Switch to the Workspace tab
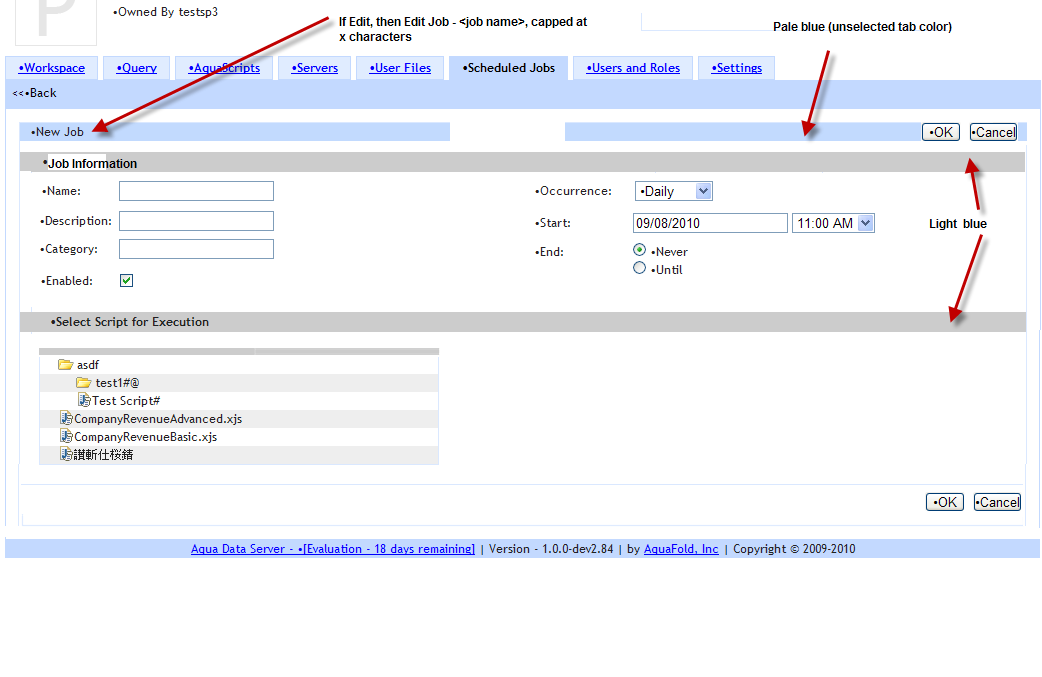This screenshot has height=677, width=1042. [x=52, y=68]
